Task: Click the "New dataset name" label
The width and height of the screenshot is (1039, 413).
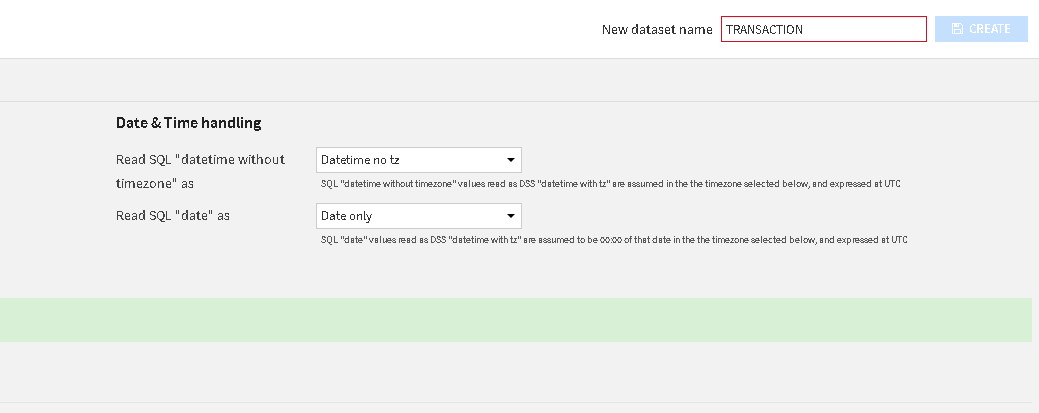Action: coord(657,29)
